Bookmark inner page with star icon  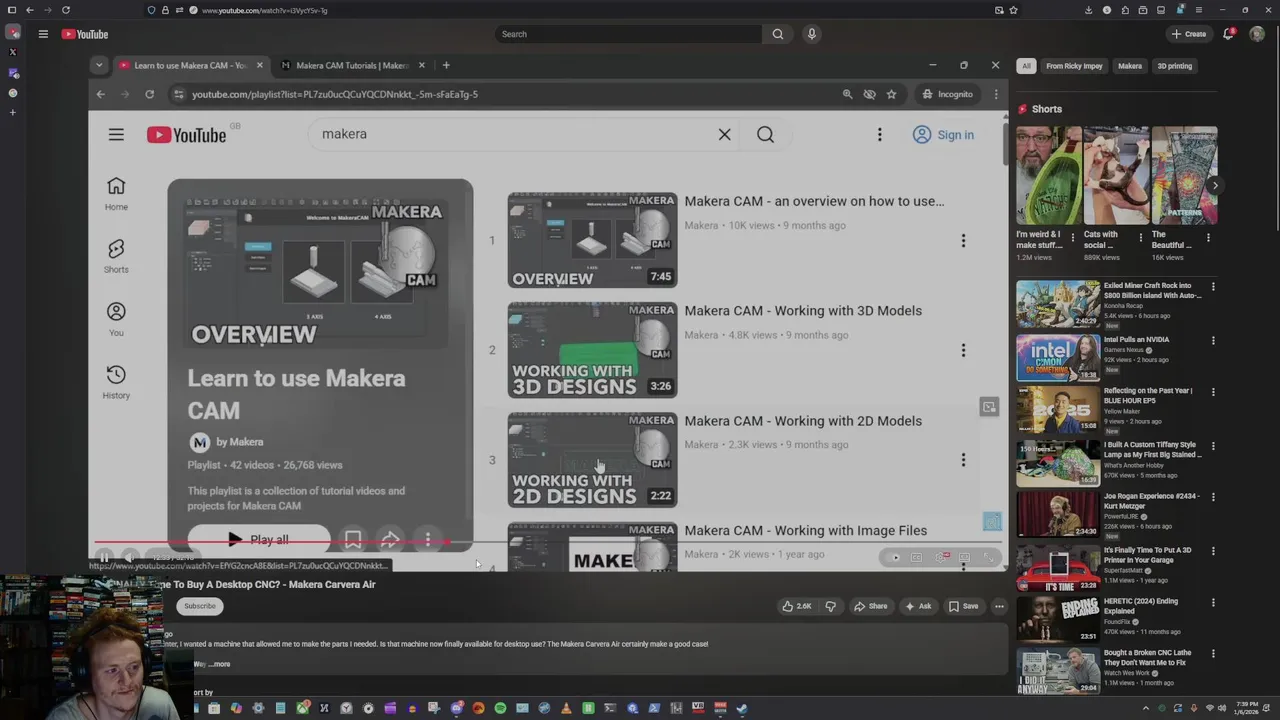(x=891, y=94)
